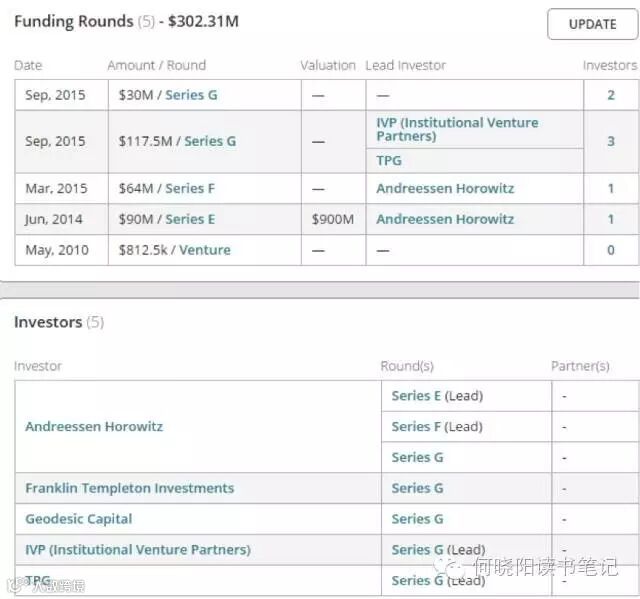Open the Venture round link
The height and width of the screenshot is (599, 640).
point(205,250)
